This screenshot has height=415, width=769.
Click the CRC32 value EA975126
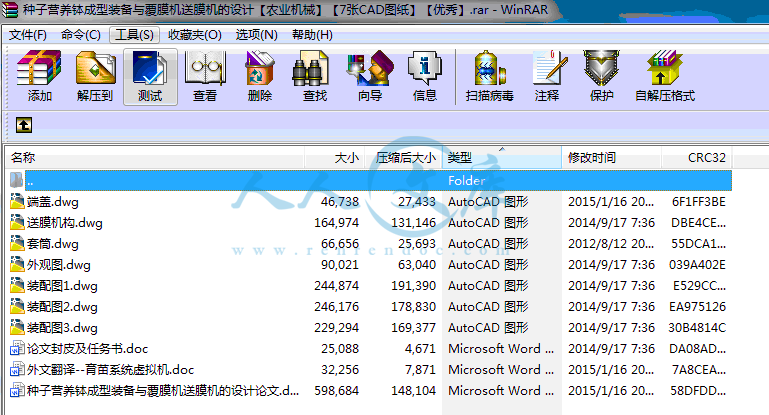point(697,307)
